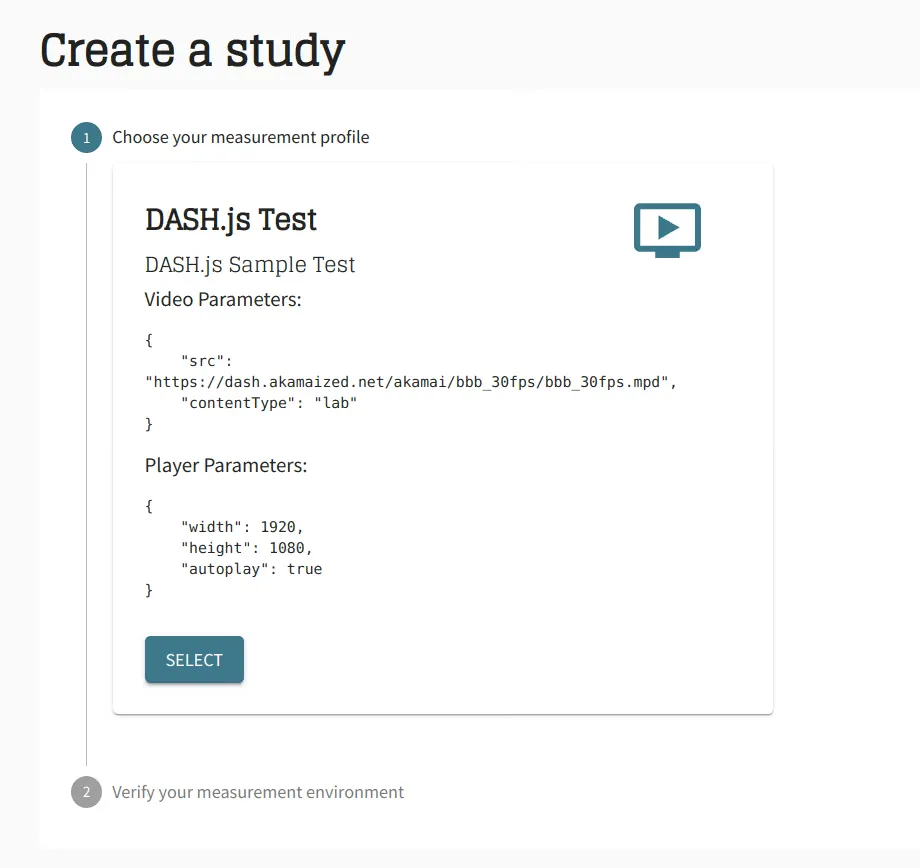Click the Choose your measurement profile label
Screen dimensions: 920x868
(x=241, y=137)
